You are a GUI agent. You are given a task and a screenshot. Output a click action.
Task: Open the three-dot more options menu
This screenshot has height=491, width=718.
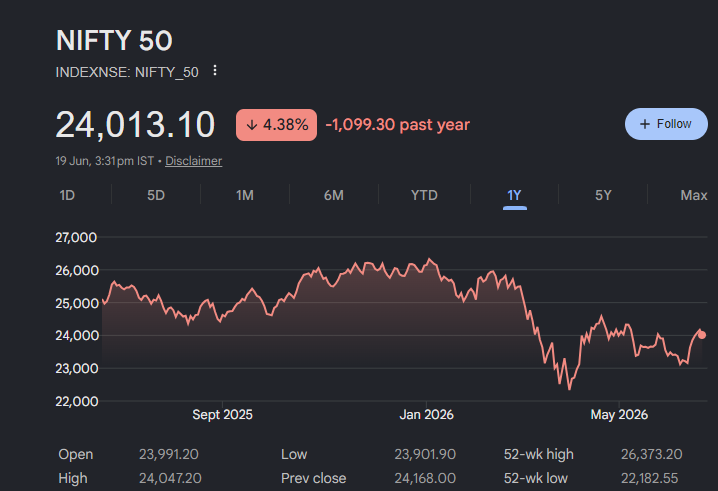(215, 71)
